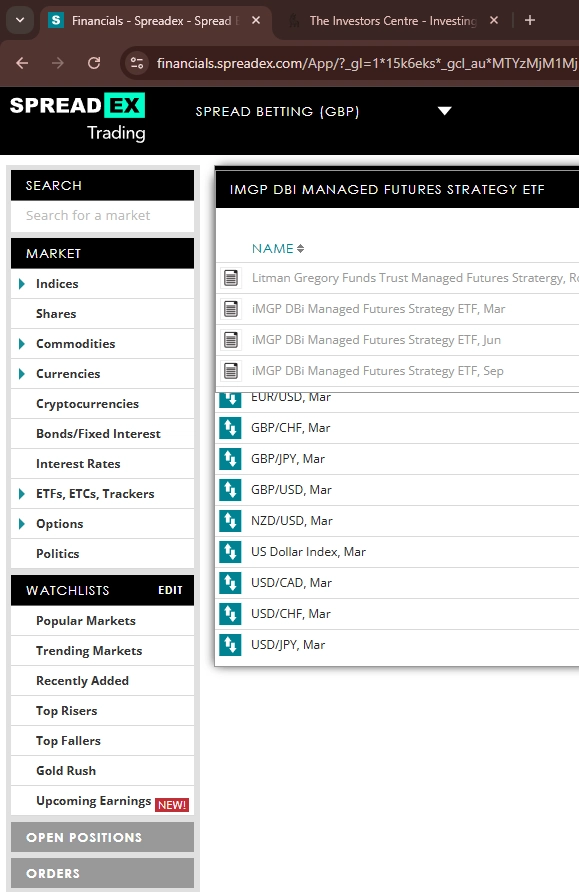Open info icon for Litman Gregory Funds row
579x892 pixels.
coord(230,278)
